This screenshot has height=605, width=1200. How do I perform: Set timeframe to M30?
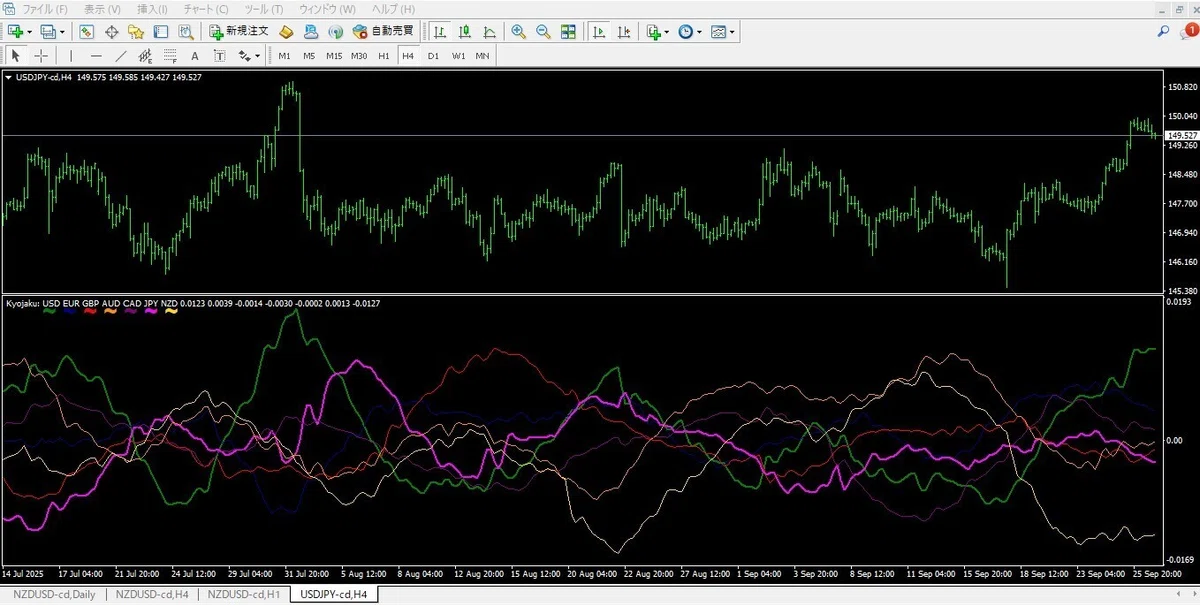359,56
